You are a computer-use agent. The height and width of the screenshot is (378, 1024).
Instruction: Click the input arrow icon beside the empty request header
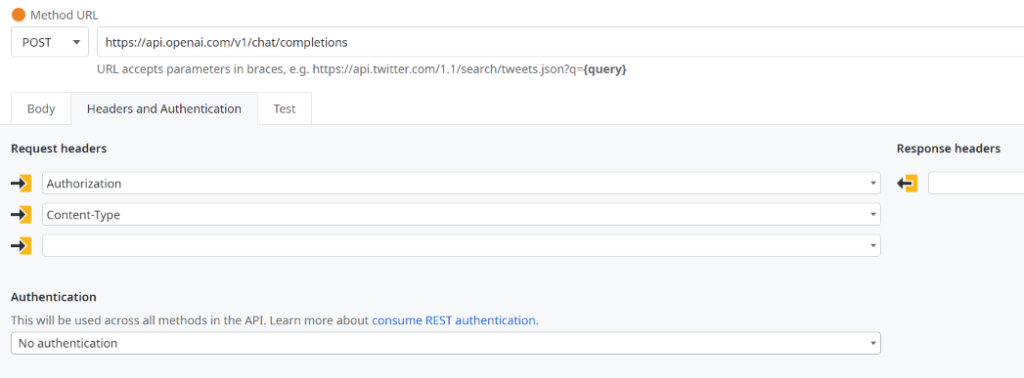pos(22,245)
